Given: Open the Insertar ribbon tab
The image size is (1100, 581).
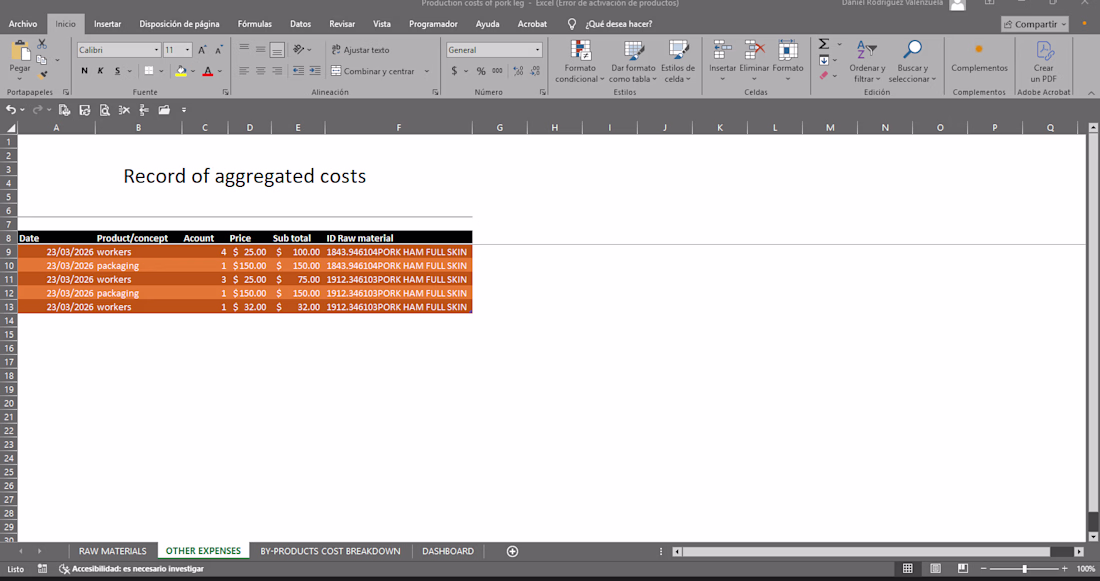Looking at the screenshot, I should [x=107, y=24].
